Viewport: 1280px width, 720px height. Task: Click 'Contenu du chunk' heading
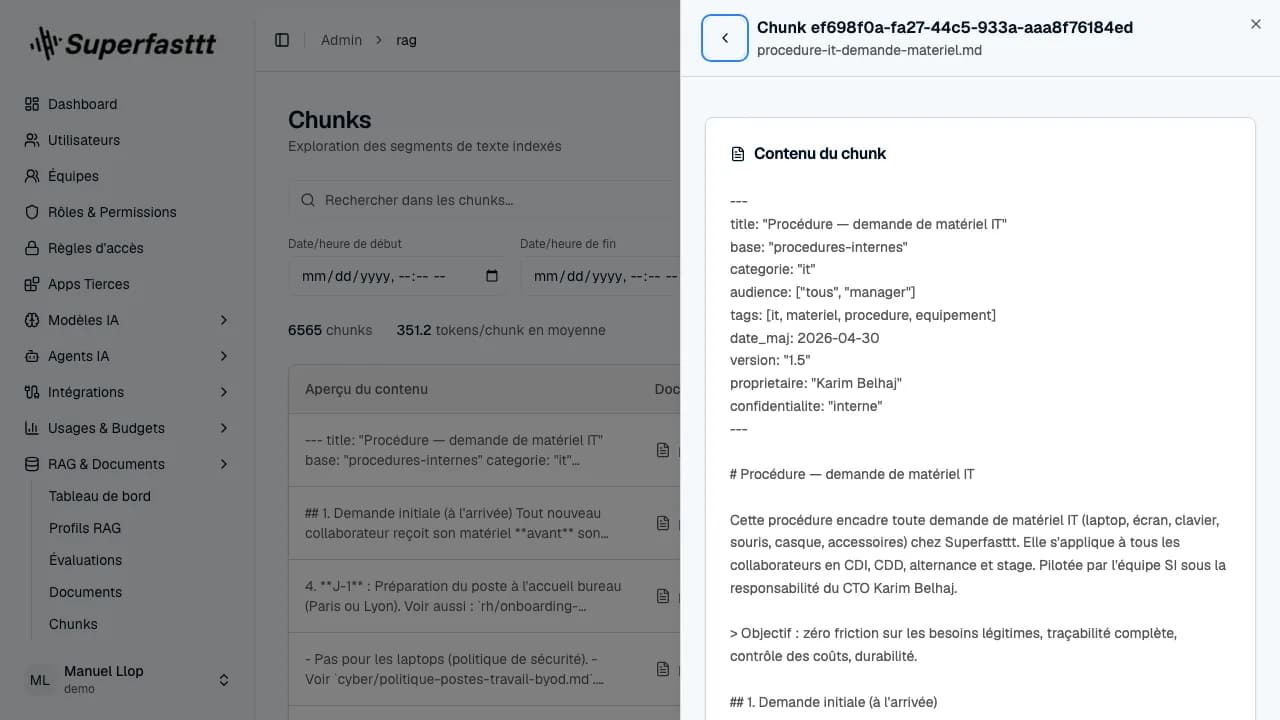820,154
